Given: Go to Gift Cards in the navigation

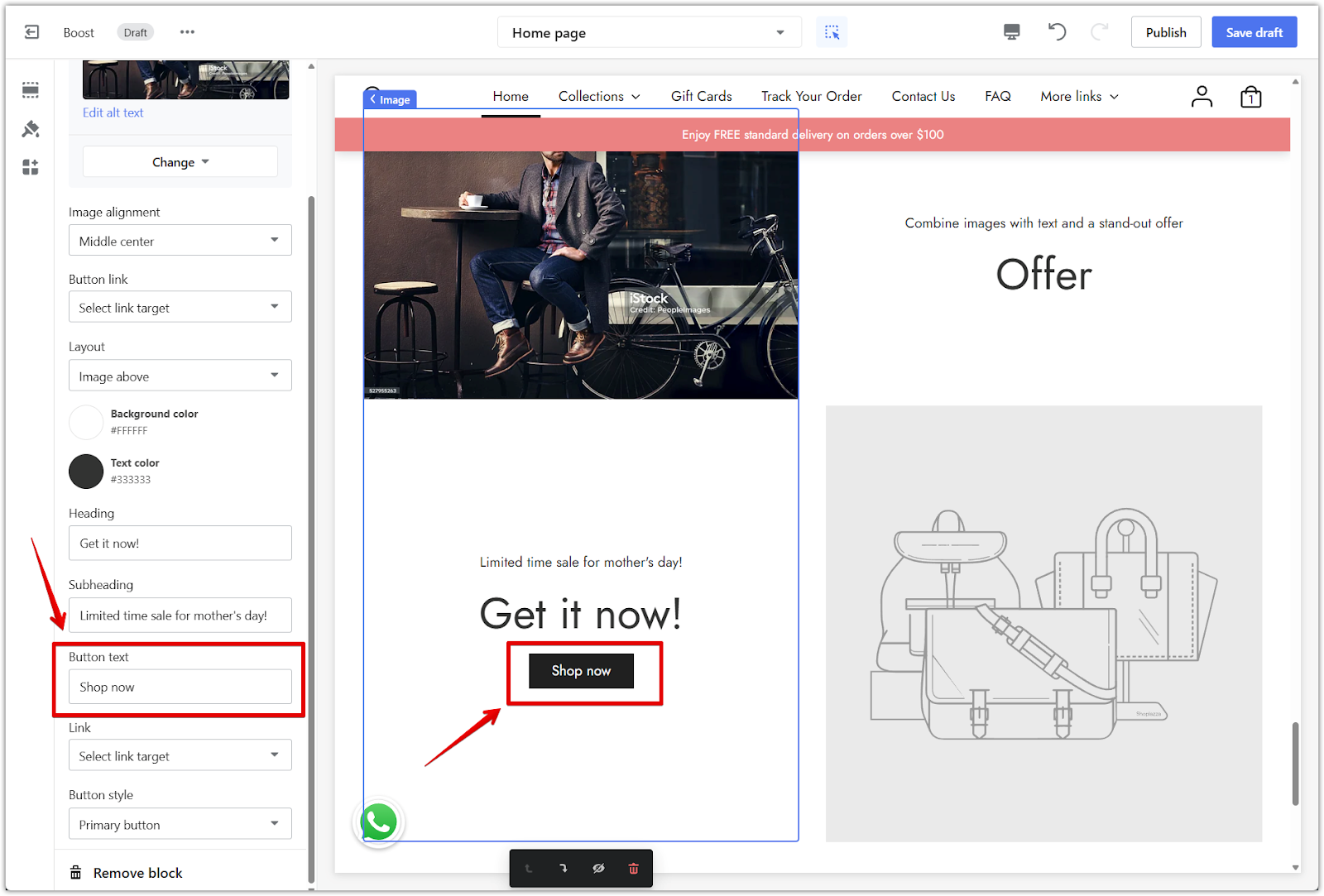Looking at the screenshot, I should 701,97.
